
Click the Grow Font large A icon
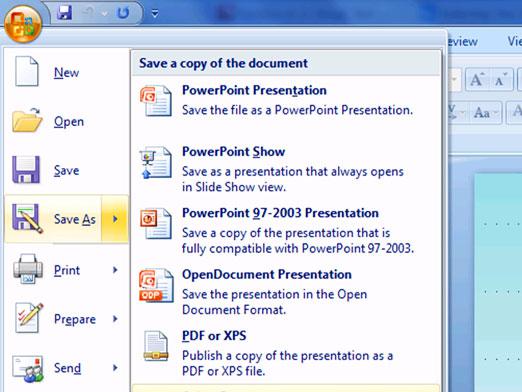pos(477,79)
